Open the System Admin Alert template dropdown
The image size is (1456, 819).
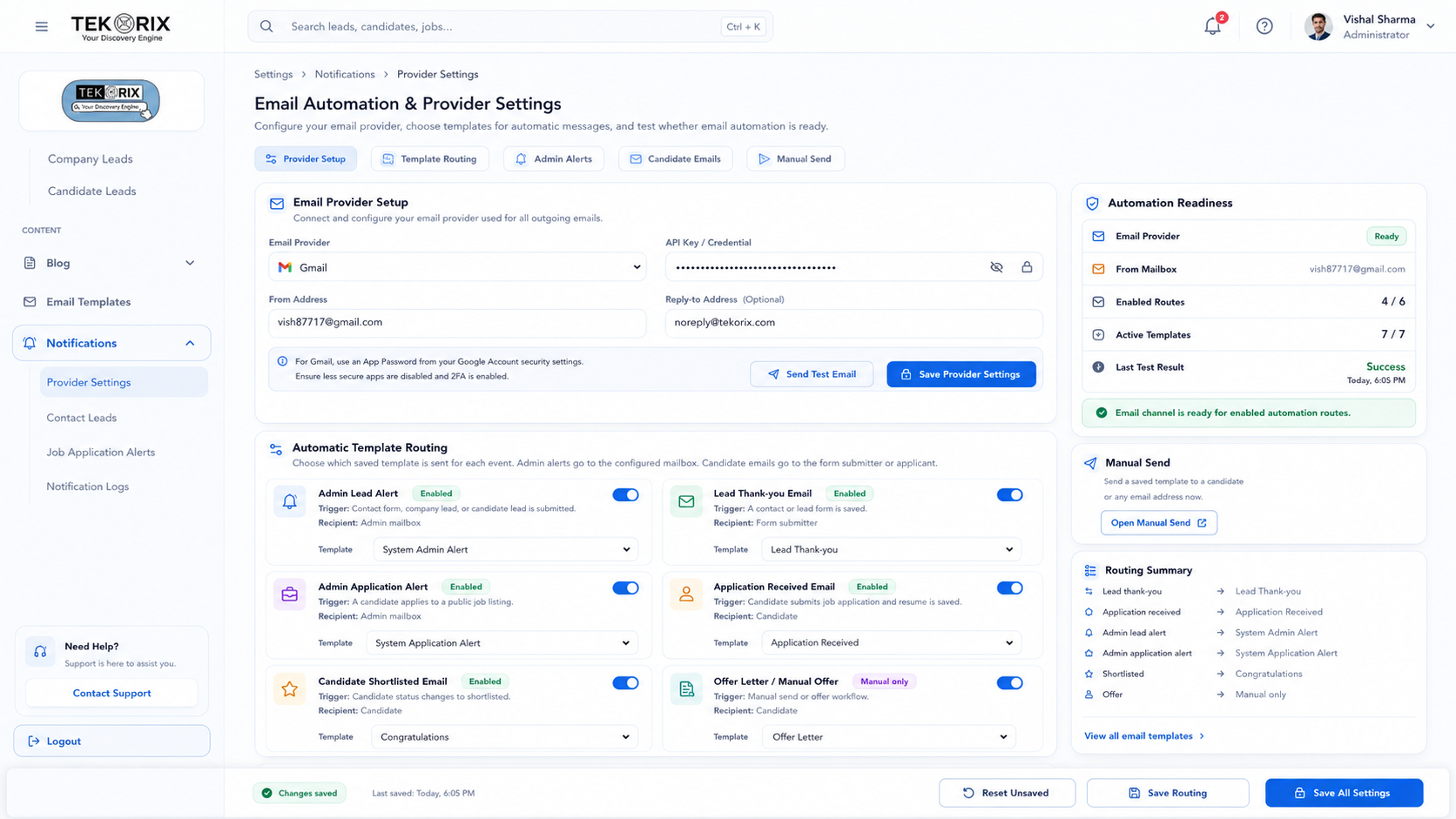(506, 549)
